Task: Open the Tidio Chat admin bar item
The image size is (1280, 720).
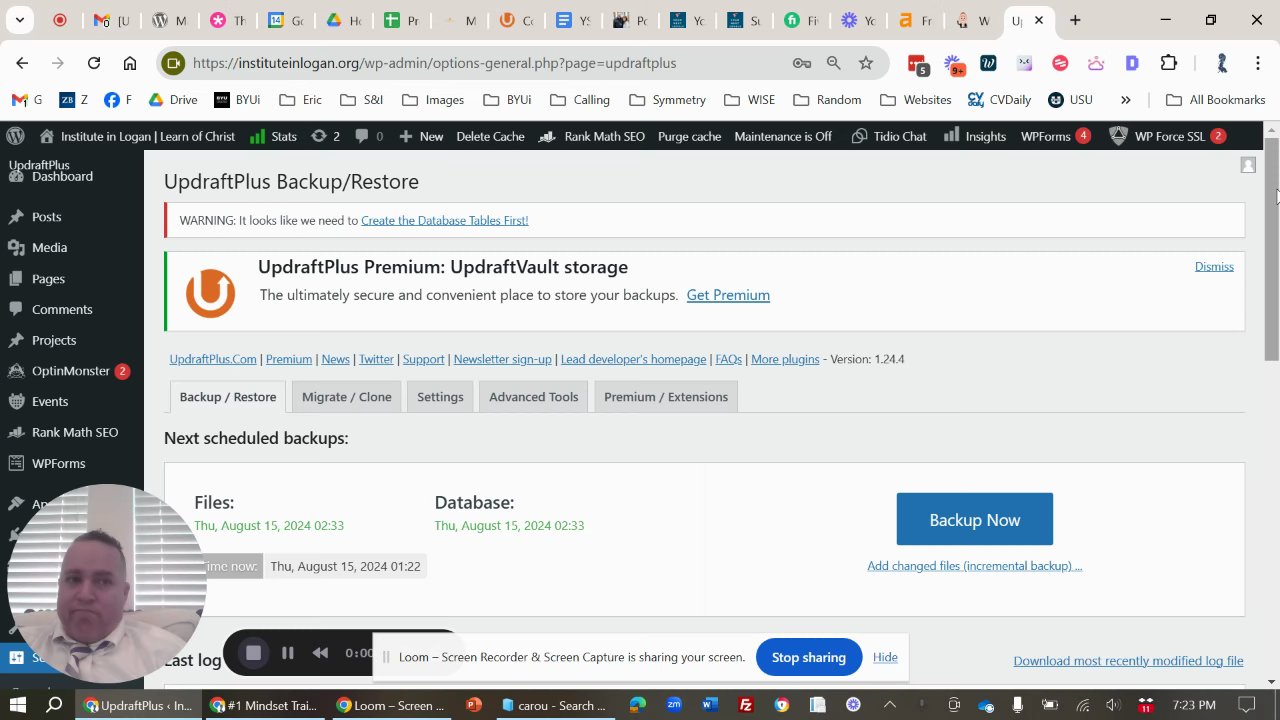Action: (888, 136)
